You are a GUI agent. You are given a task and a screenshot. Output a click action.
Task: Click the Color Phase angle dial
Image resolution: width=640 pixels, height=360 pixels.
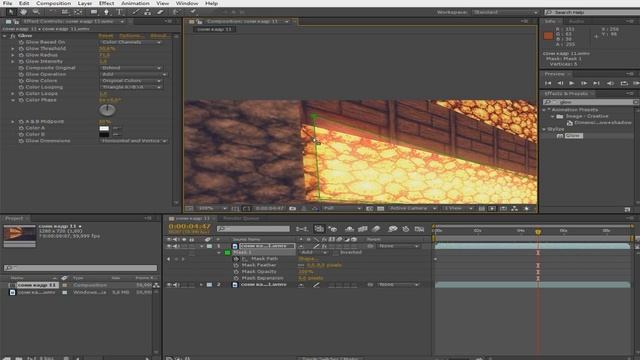107,110
